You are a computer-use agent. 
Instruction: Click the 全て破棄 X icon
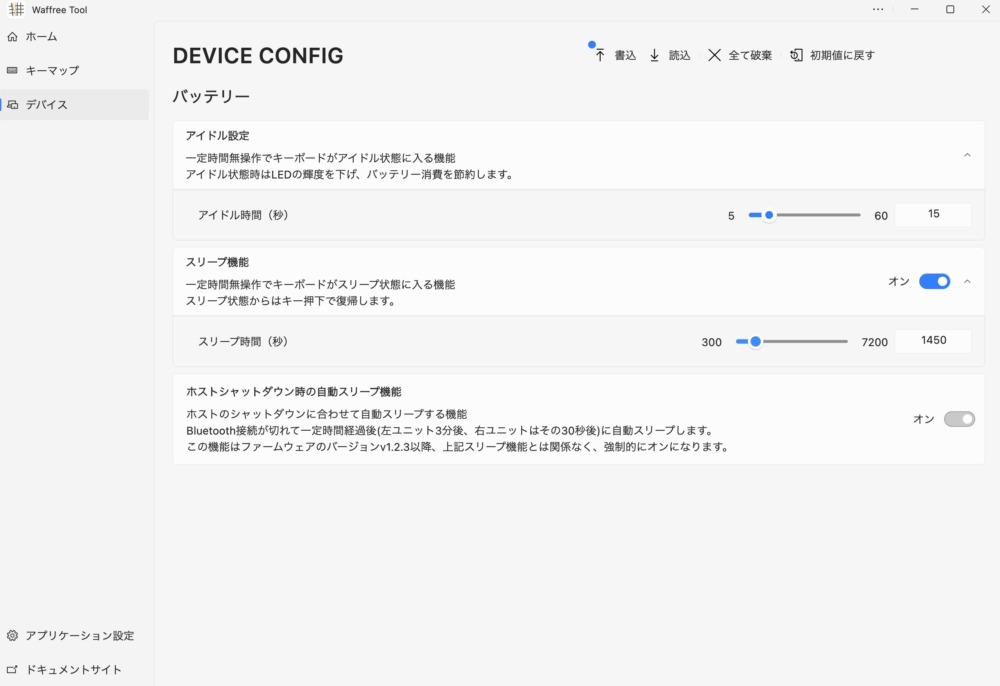point(714,56)
